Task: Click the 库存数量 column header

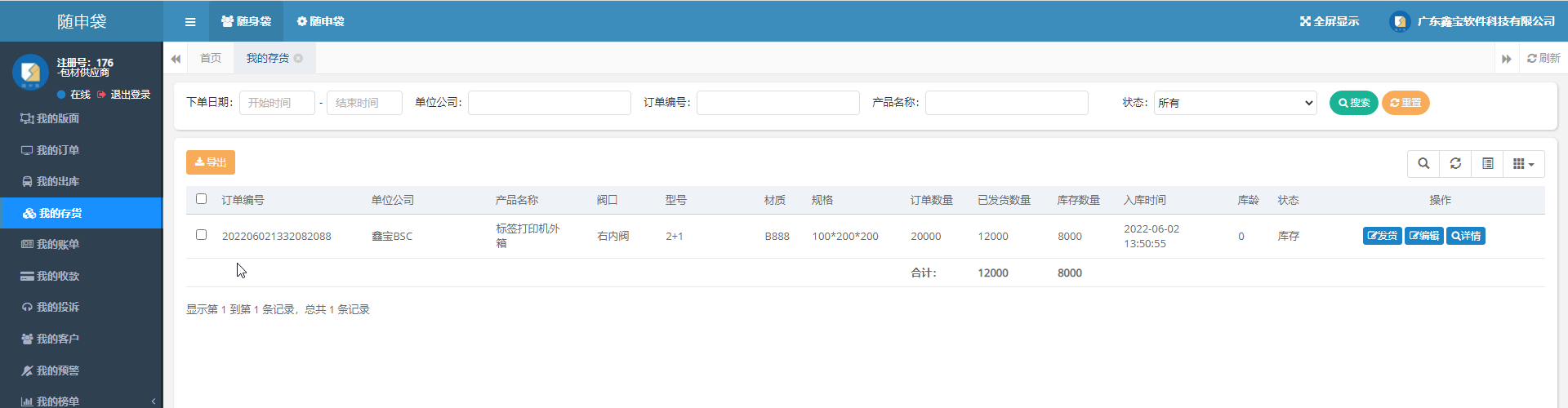Action: tap(1079, 200)
